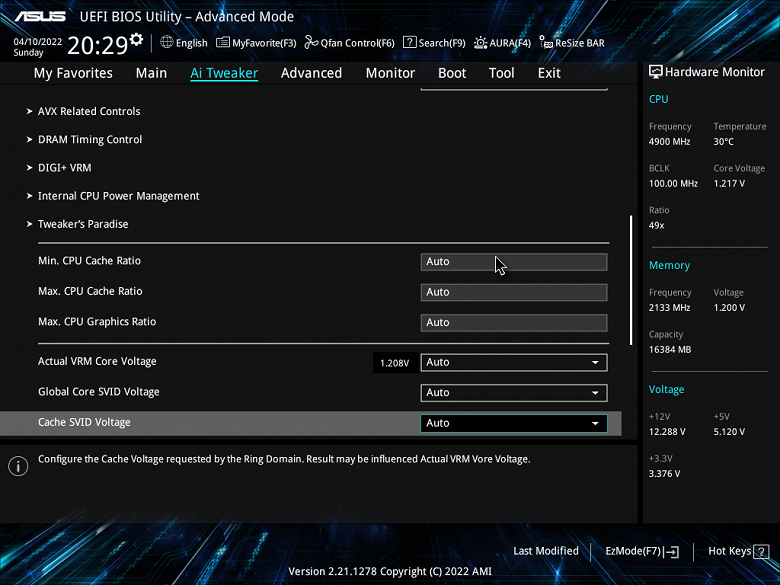
Task: Open Actual VRM Core Voltage dropdown
Action: (x=514, y=362)
